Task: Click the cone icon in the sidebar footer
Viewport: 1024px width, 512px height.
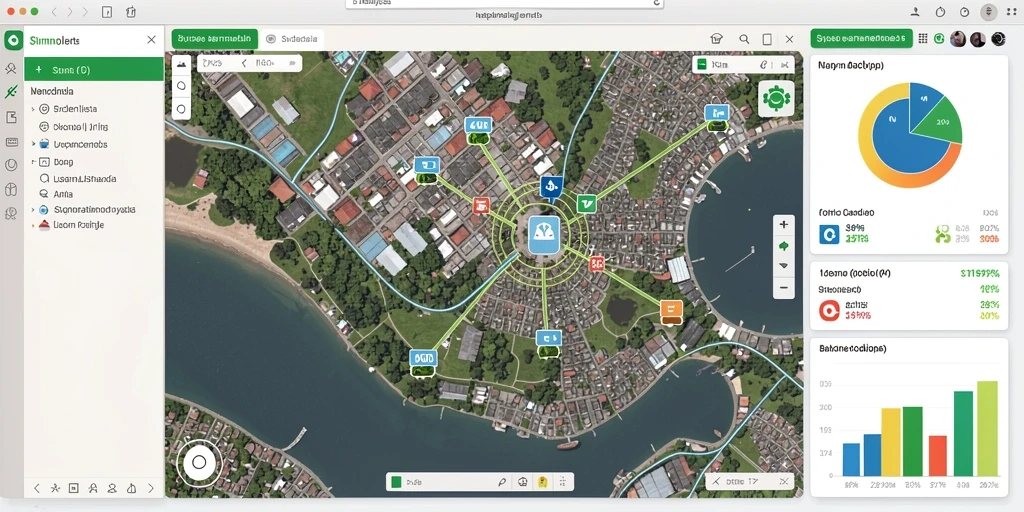Action: pos(131,488)
